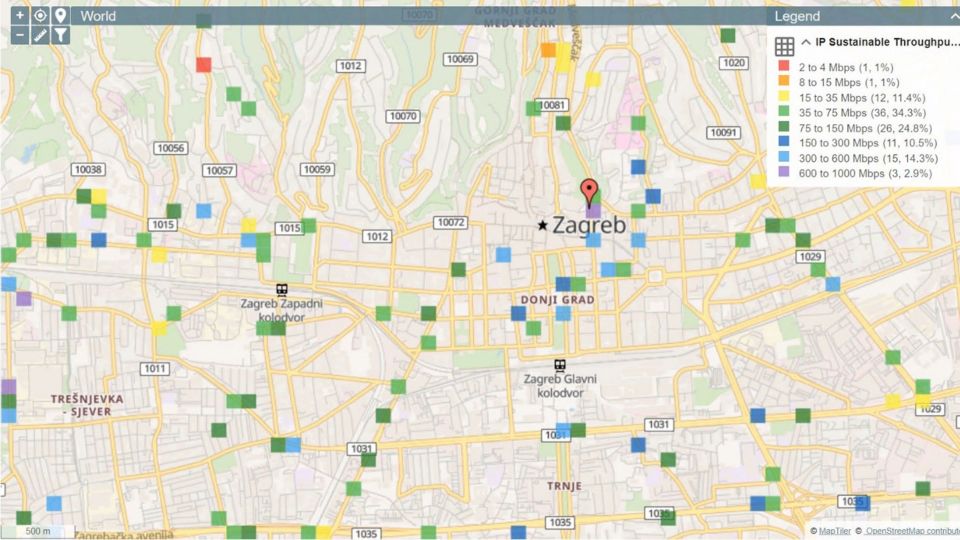The width and height of the screenshot is (960, 540).
Task: Click the crosshair locate-position icon
Action: click(40, 15)
